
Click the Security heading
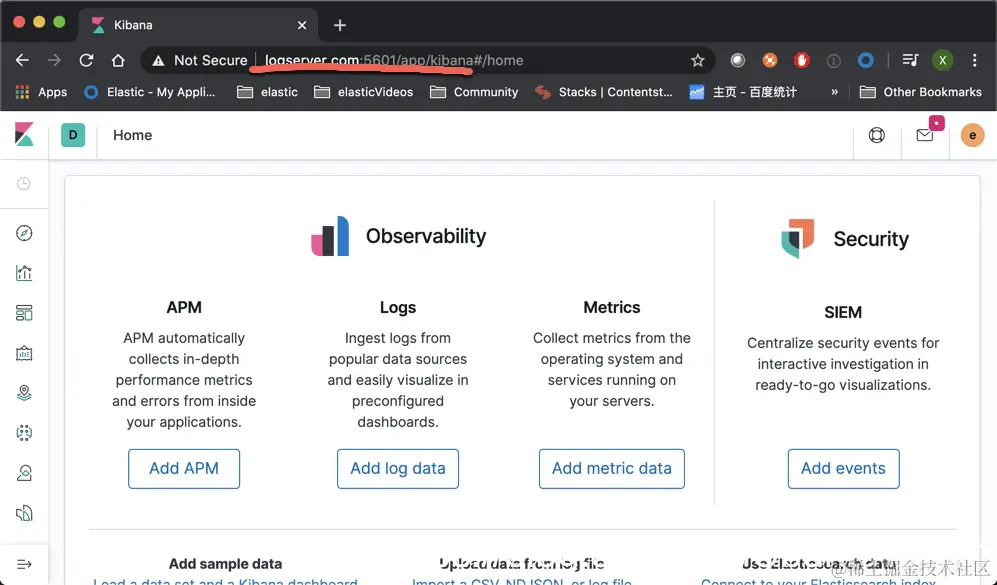[871, 239]
